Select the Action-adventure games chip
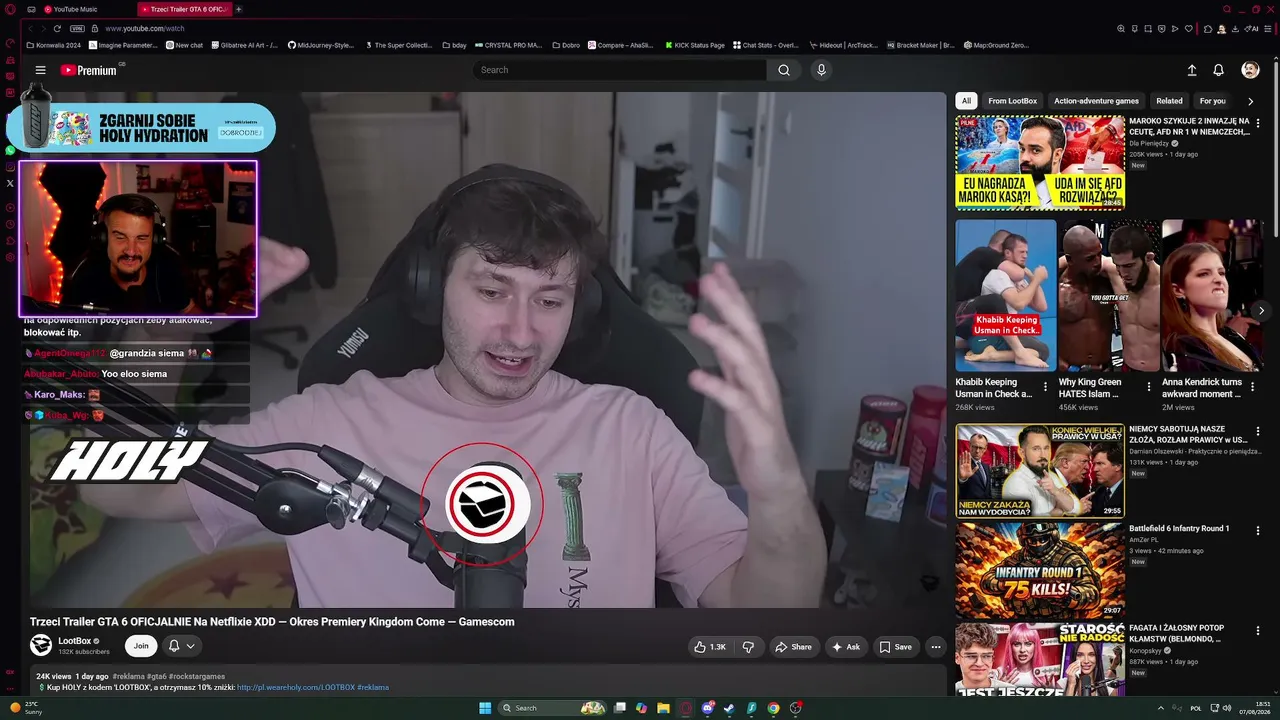Image resolution: width=1280 pixels, height=720 pixels. tap(1096, 101)
